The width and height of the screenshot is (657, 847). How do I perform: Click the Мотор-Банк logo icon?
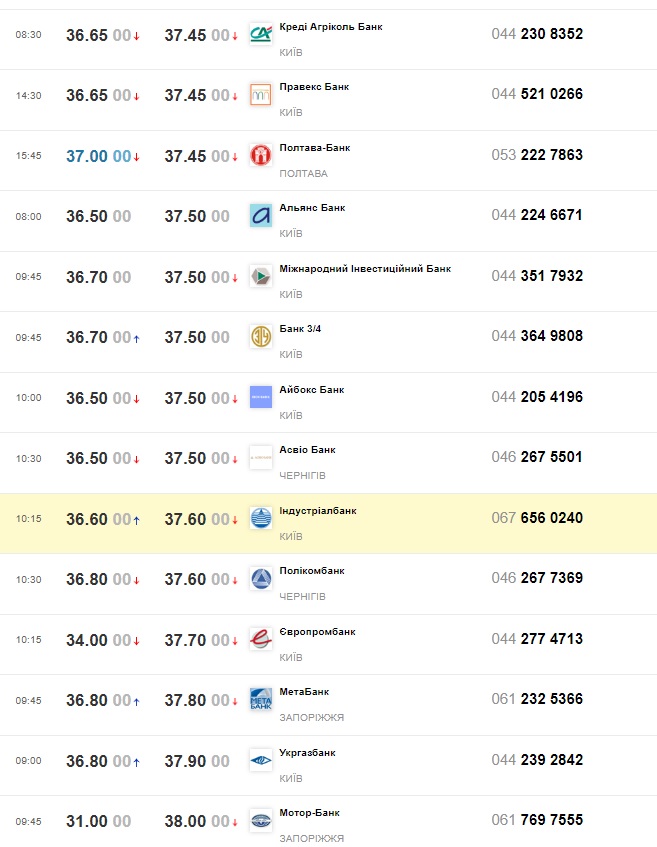point(261,820)
